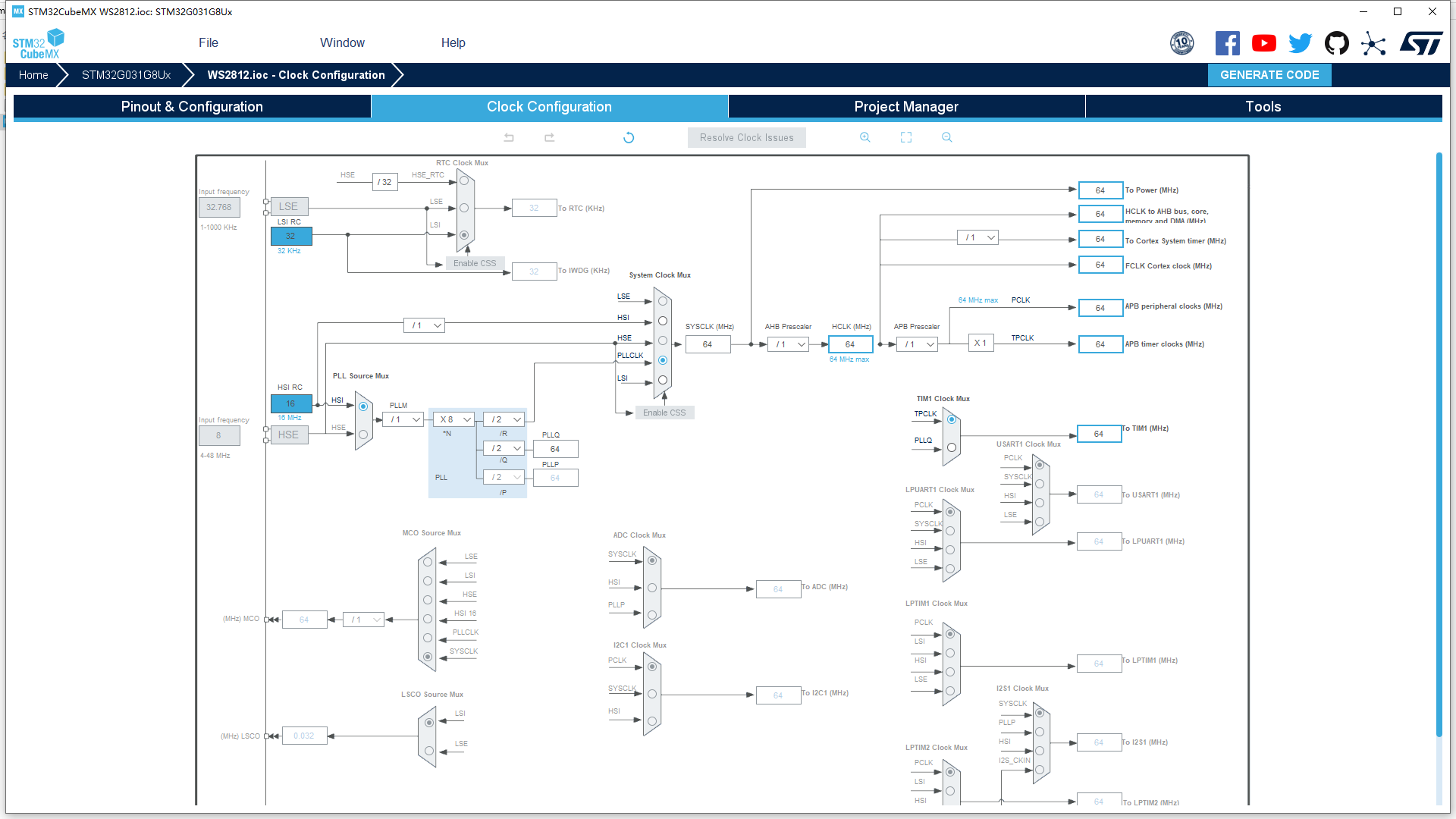
Task: Select SYSCLK in the MCO Source Mux
Action: tap(428, 657)
